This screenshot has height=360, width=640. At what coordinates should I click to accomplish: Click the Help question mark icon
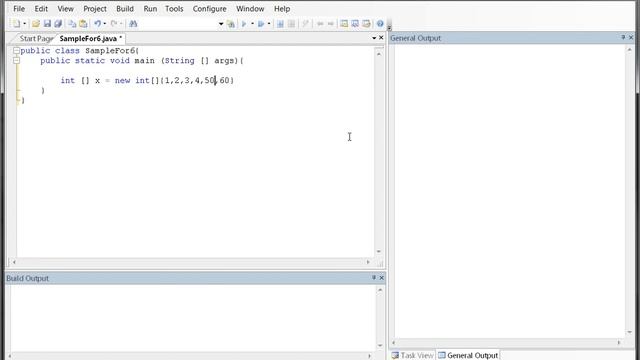coord(380,24)
